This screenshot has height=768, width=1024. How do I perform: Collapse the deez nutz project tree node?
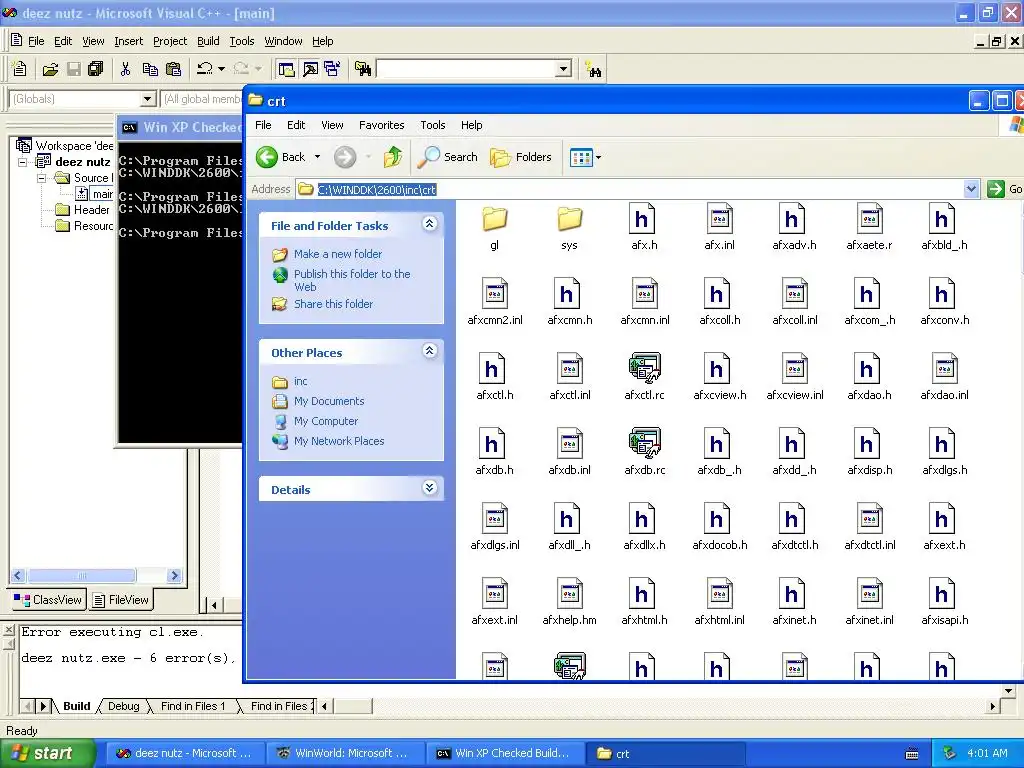(x=23, y=162)
